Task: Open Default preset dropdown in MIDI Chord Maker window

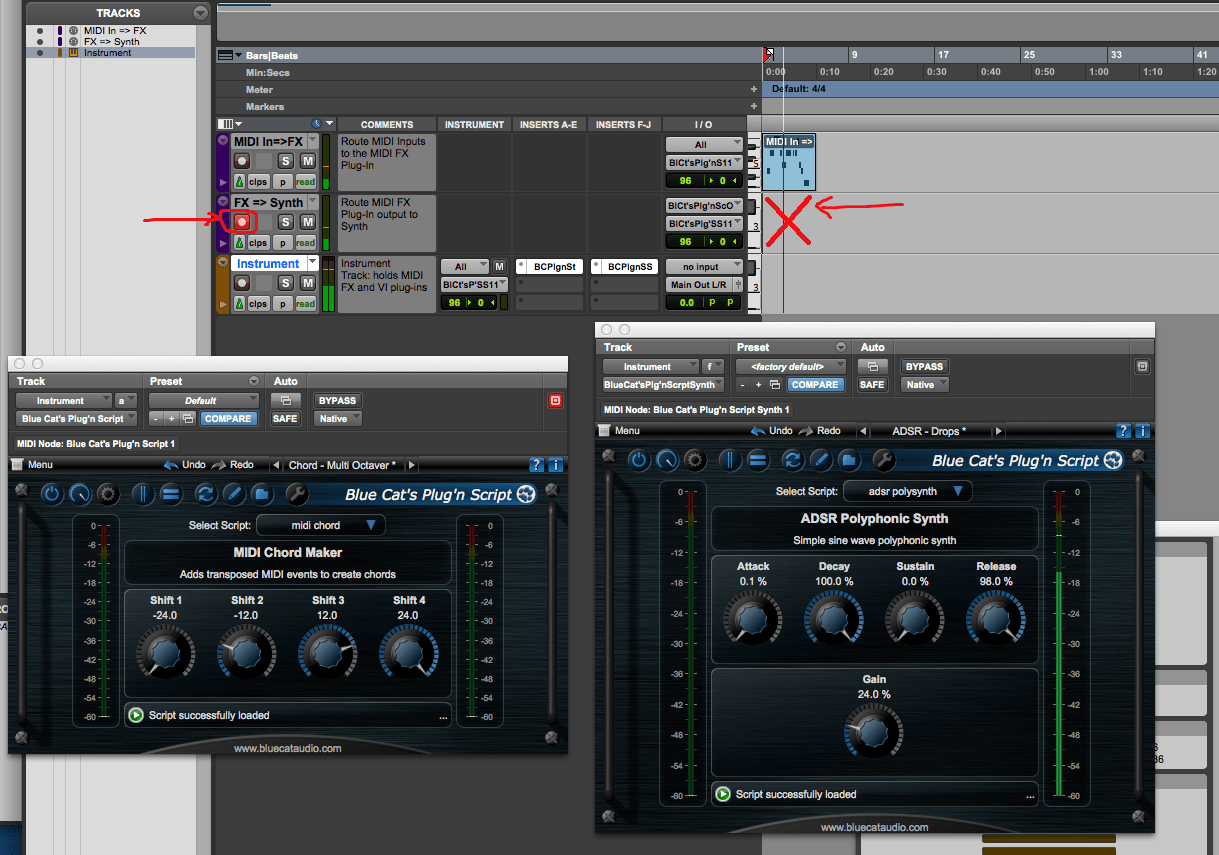Action: (x=204, y=400)
